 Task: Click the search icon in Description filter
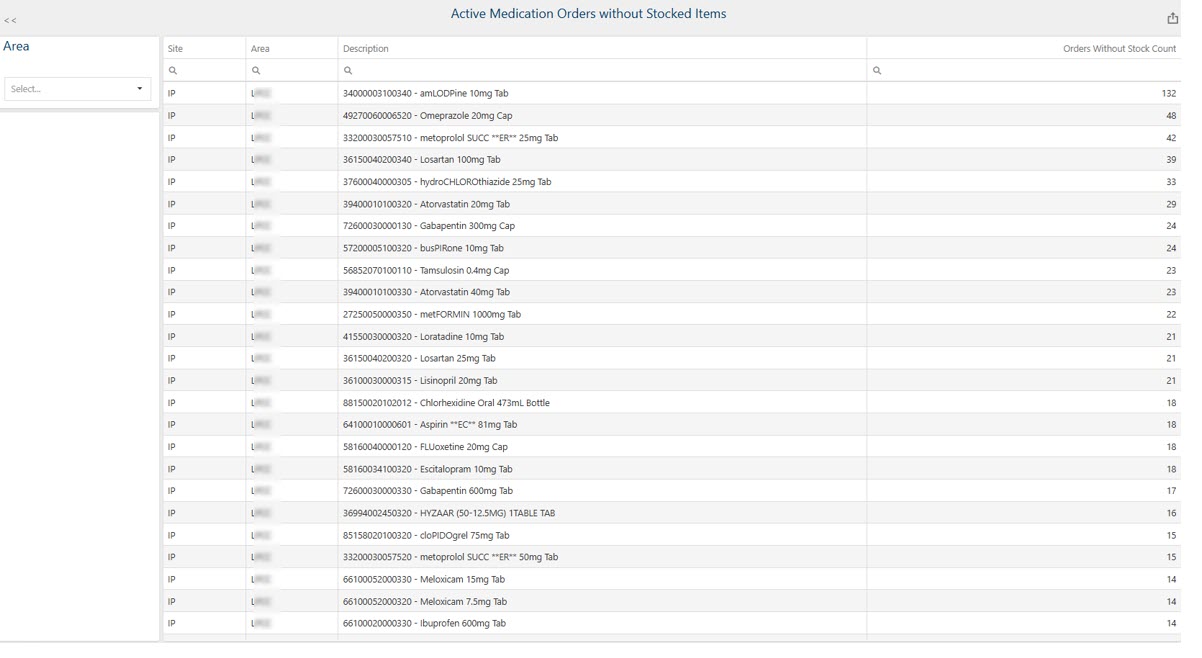tap(348, 71)
